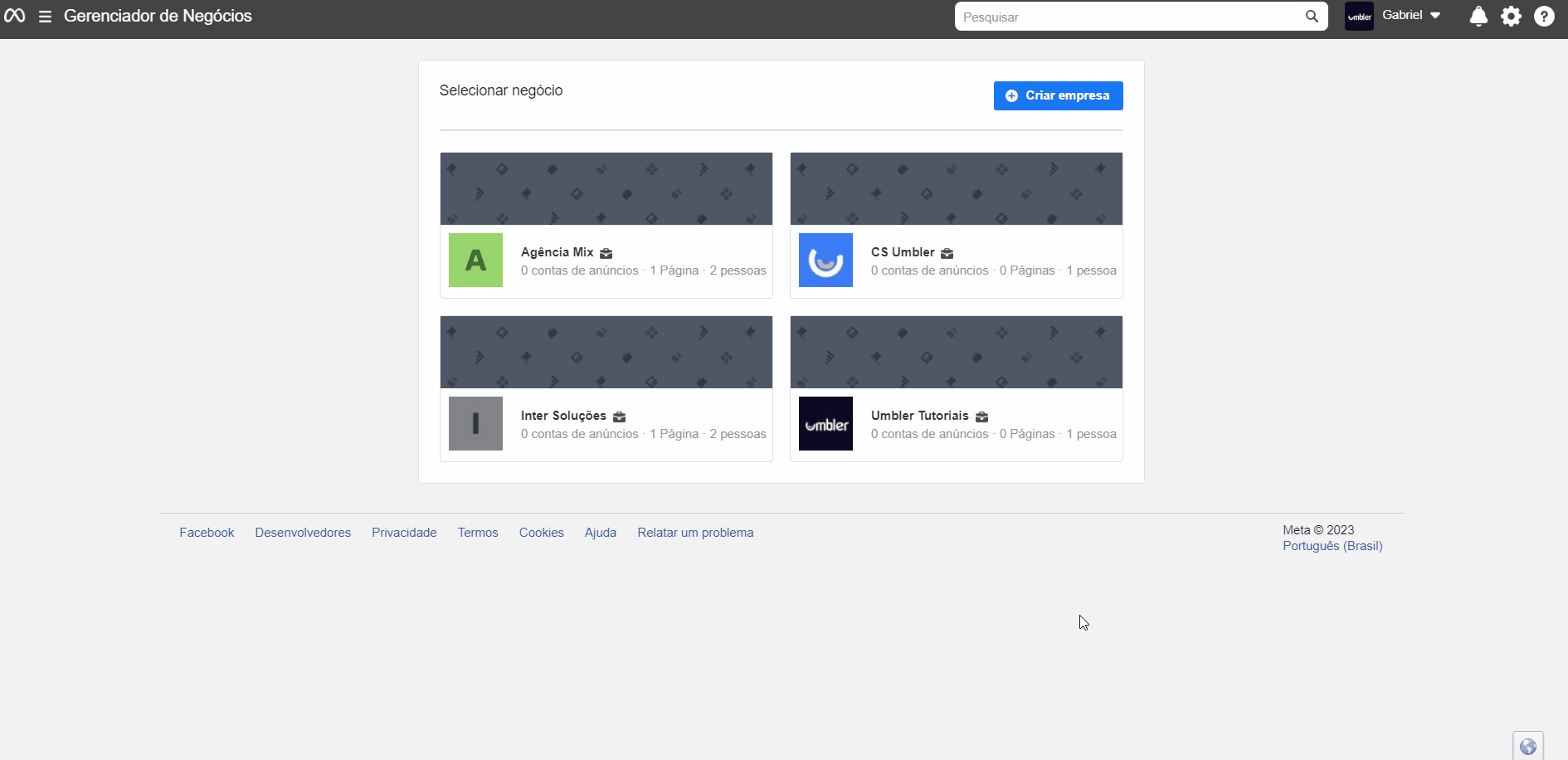Open the Privacidade footer link
Screen dimensions: 1568x760
pos(404,533)
